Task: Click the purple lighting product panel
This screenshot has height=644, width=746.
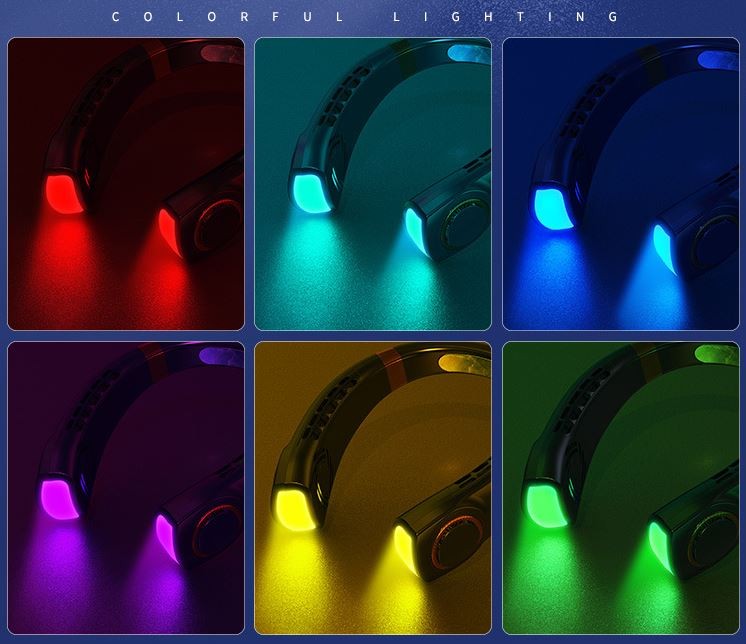Action: [126, 488]
